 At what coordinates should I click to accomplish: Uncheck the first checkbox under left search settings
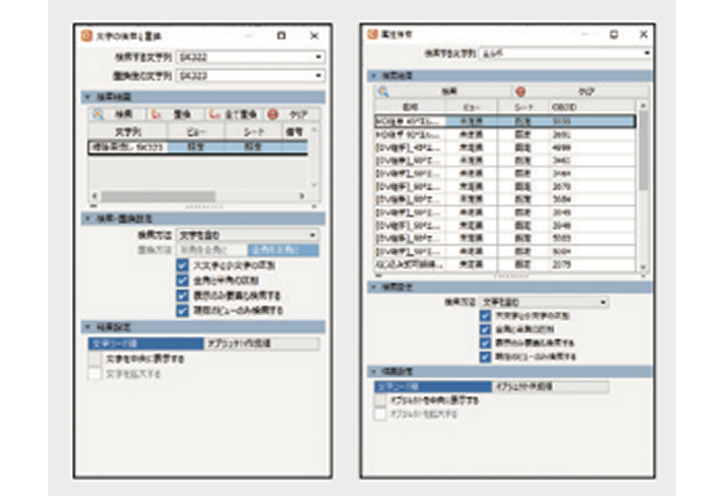click(x=182, y=266)
